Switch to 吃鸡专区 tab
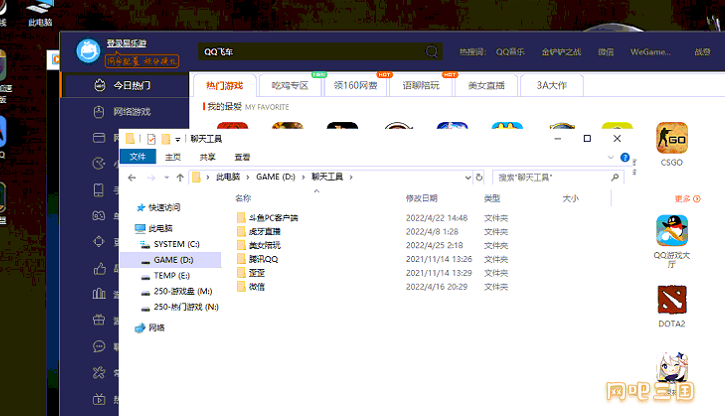The width and height of the screenshot is (725, 416). (290, 85)
